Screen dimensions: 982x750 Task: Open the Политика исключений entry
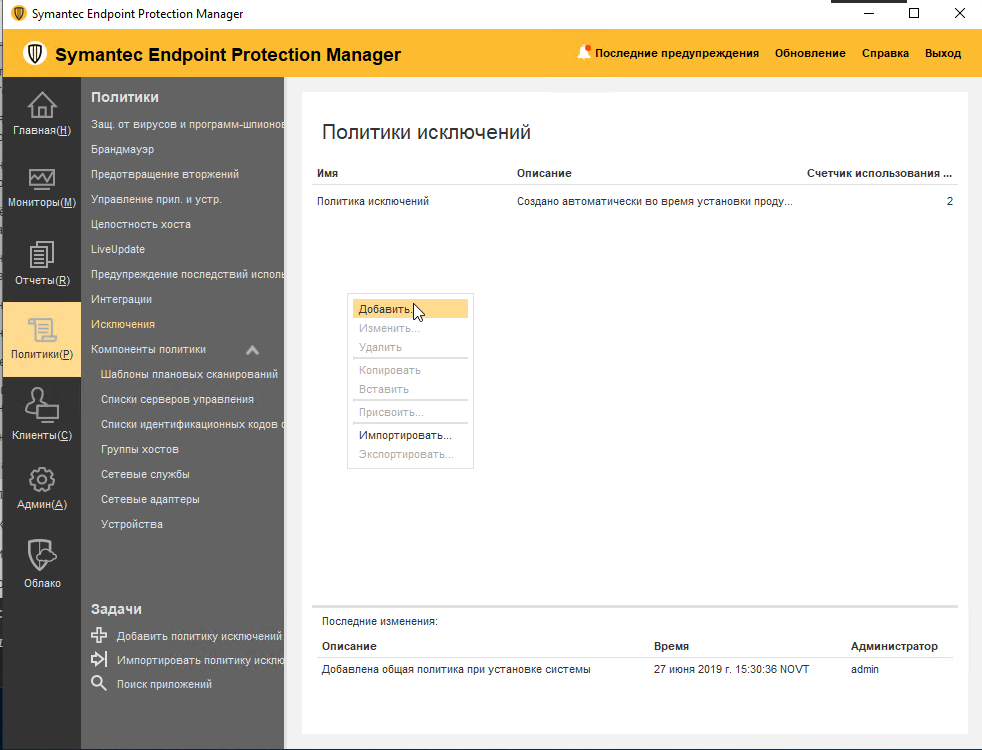(370, 201)
